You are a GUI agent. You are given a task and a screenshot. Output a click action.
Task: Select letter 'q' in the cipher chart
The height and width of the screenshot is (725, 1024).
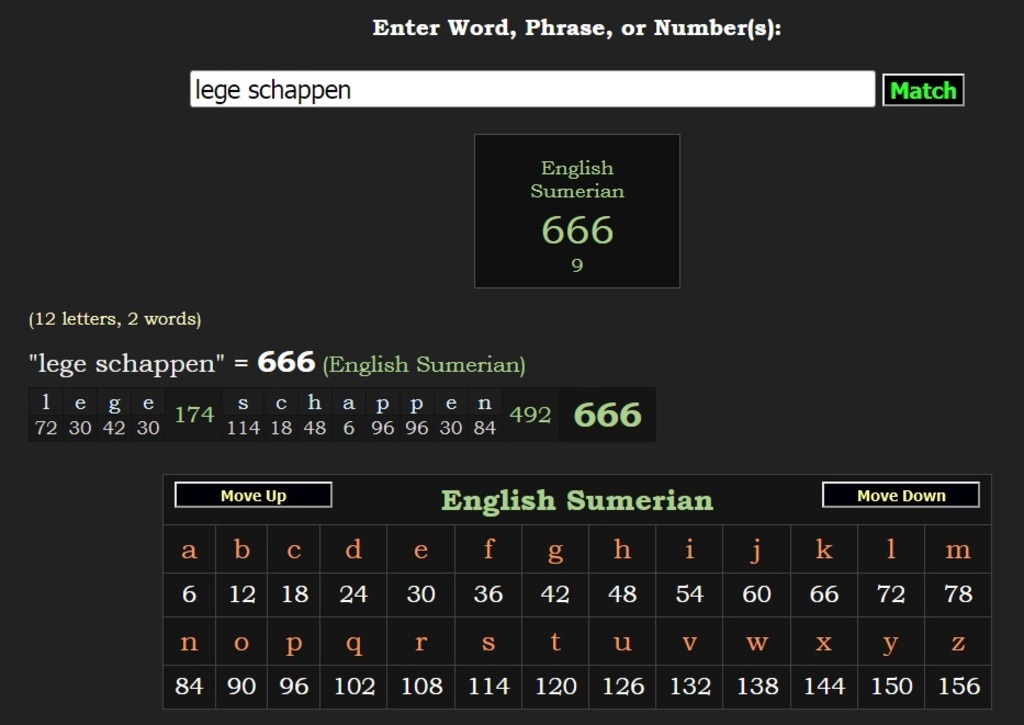pyautogui.click(x=354, y=642)
